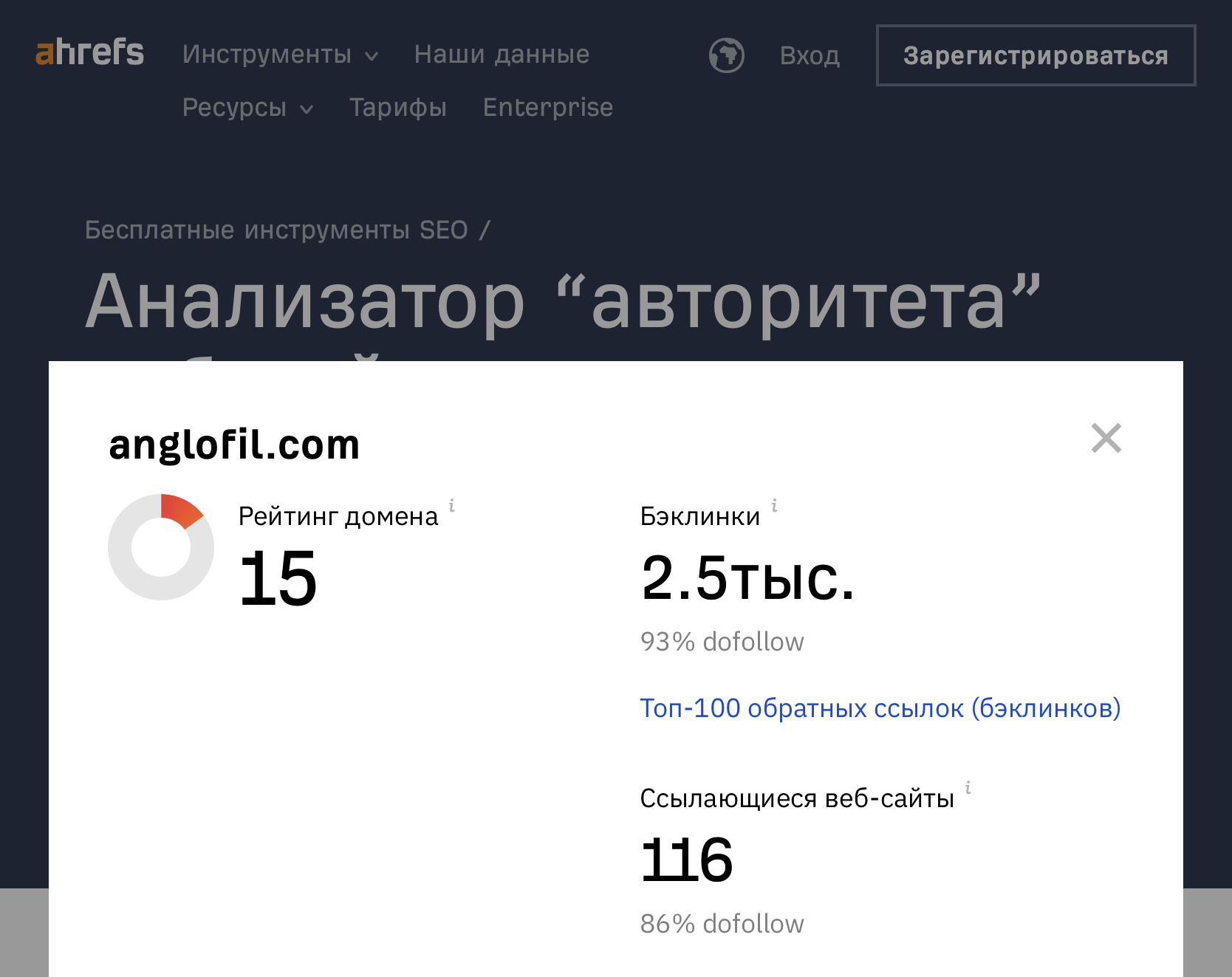Click the 93% dofollow text
This screenshot has height=977, width=1232.
[x=722, y=642]
